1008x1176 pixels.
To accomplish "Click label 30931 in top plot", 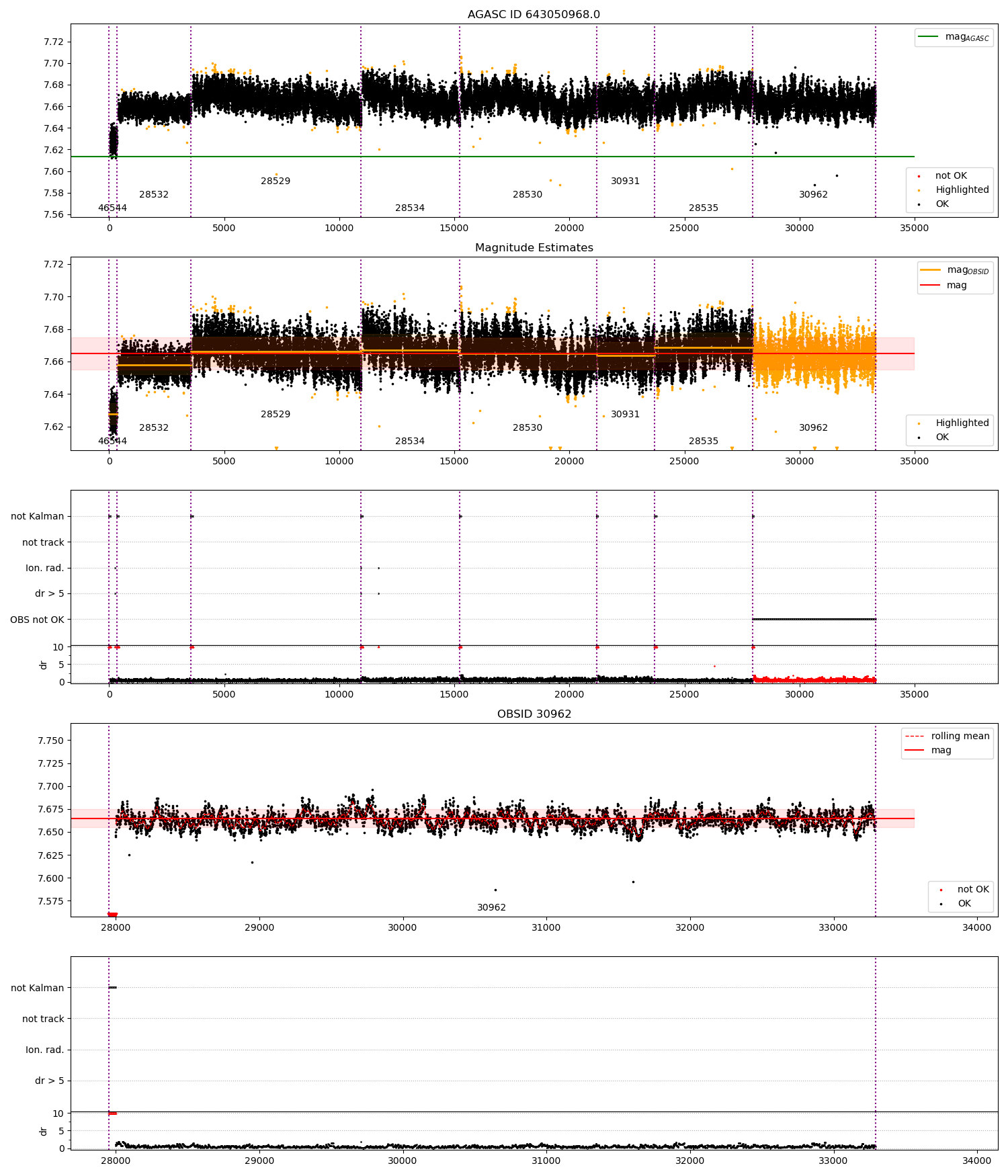I will click(x=625, y=181).
